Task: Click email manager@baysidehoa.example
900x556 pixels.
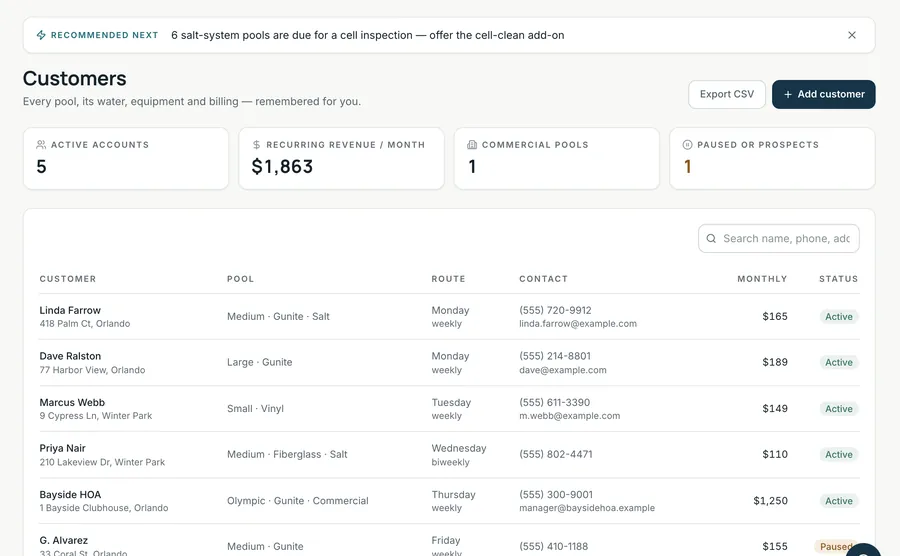Action: pyautogui.click(x=587, y=508)
